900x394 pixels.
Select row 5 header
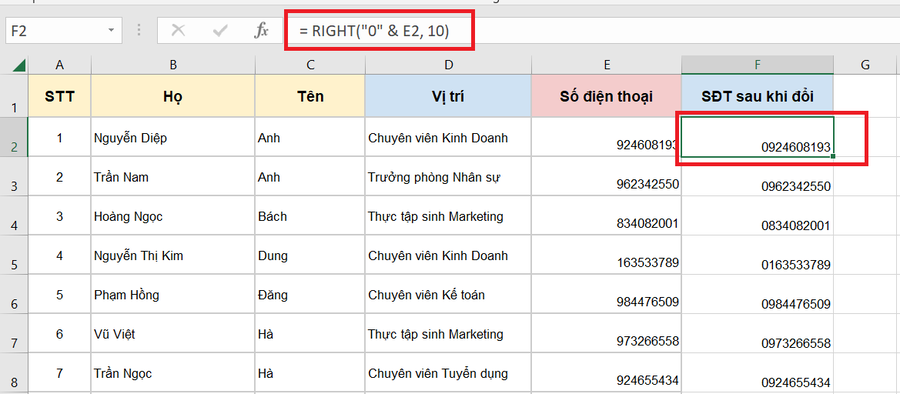click(14, 255)
